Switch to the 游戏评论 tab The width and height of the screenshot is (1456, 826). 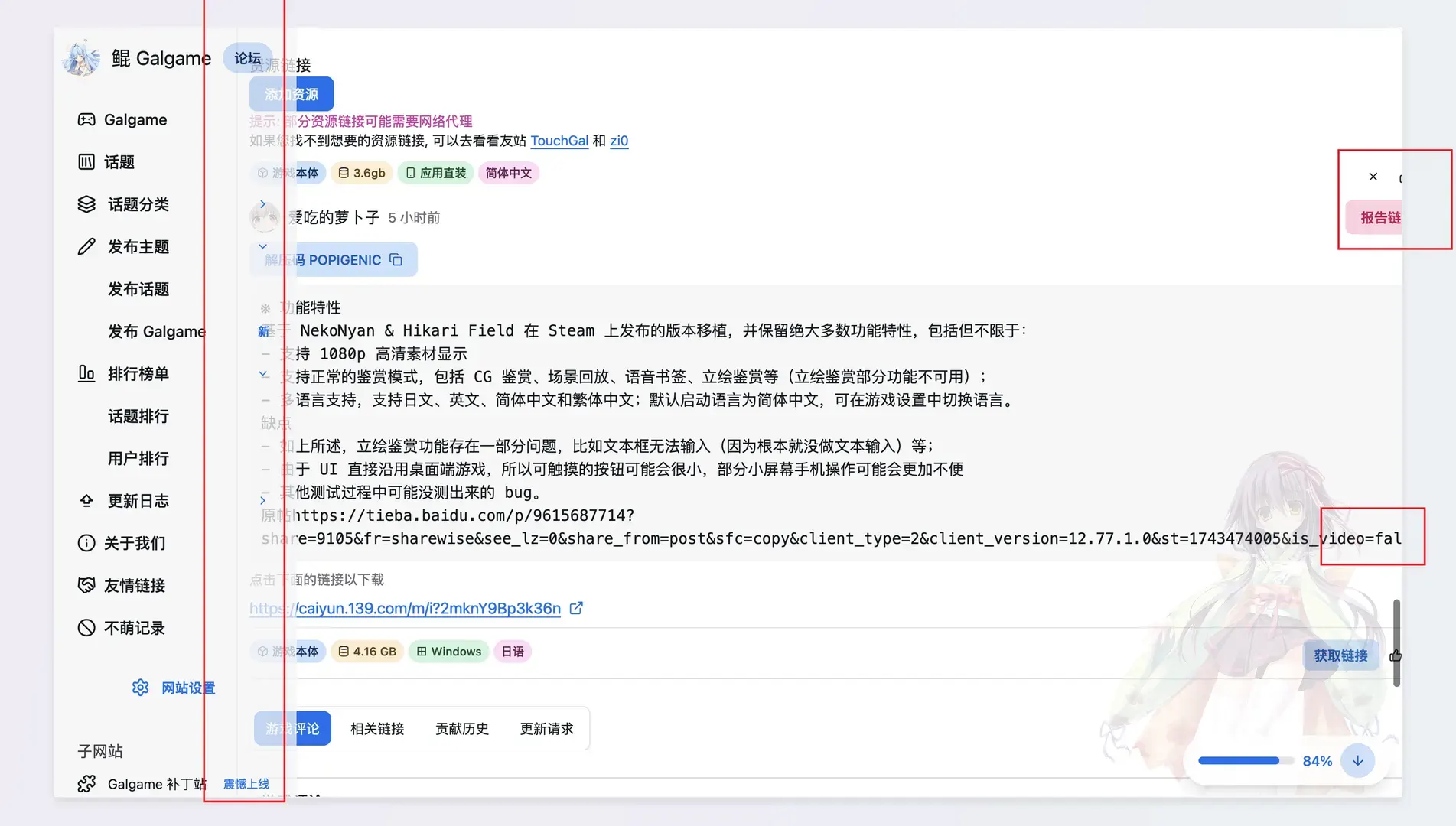point(292,728)
